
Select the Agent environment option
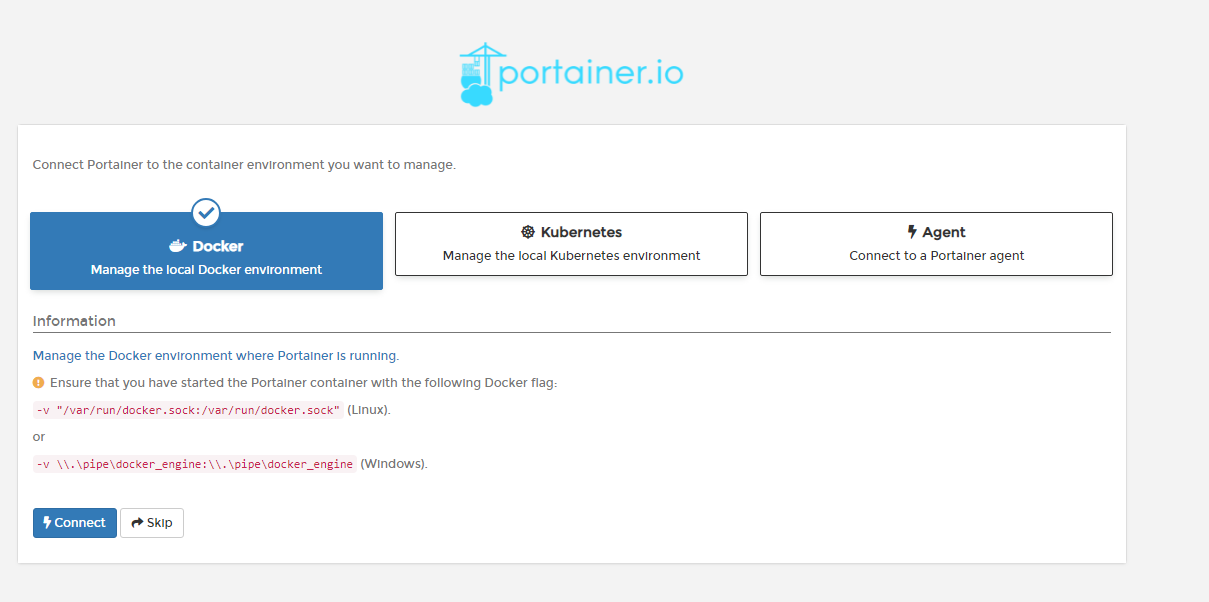(936, 244)
